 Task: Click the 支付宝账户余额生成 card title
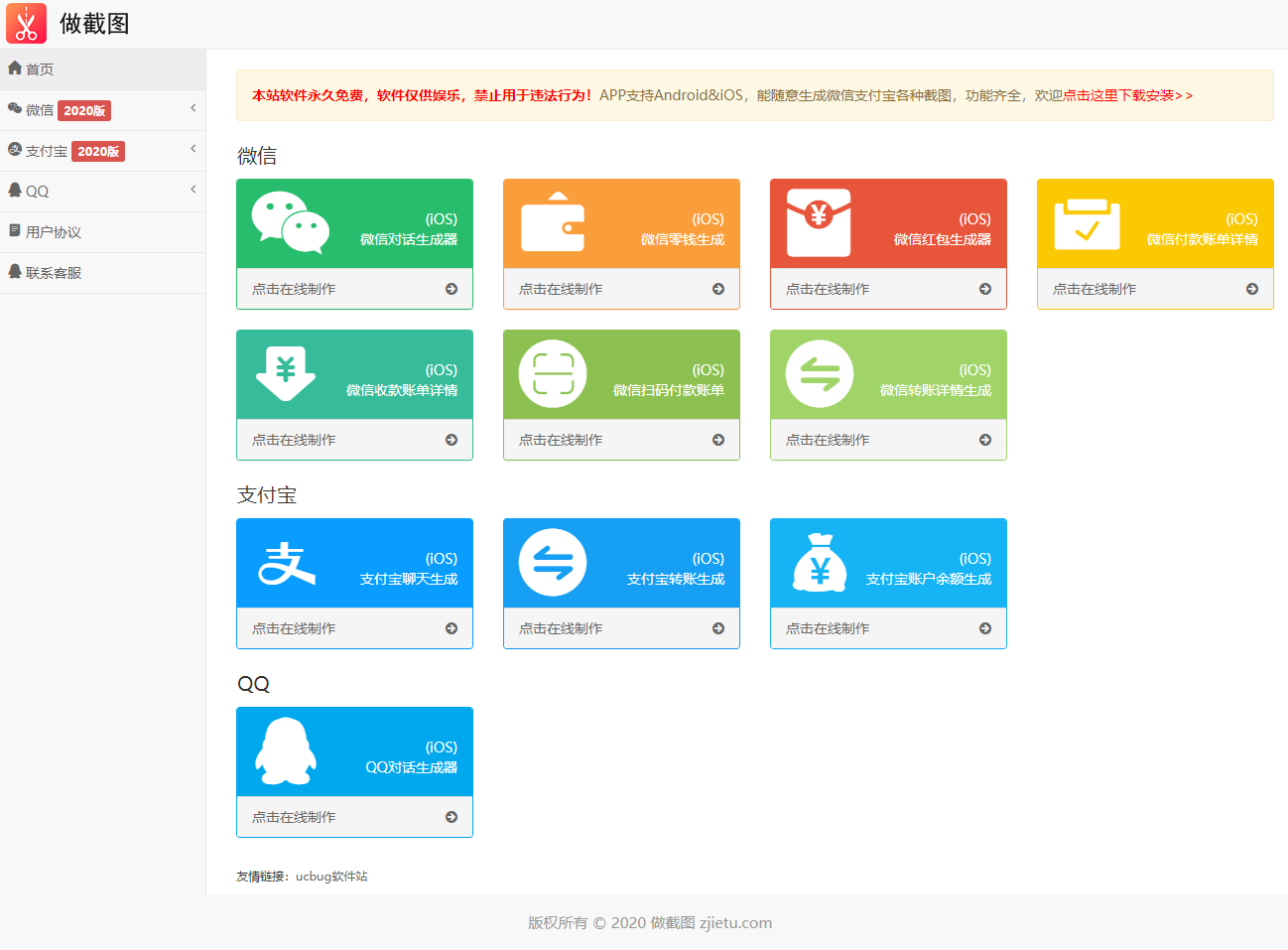point(929,579)
